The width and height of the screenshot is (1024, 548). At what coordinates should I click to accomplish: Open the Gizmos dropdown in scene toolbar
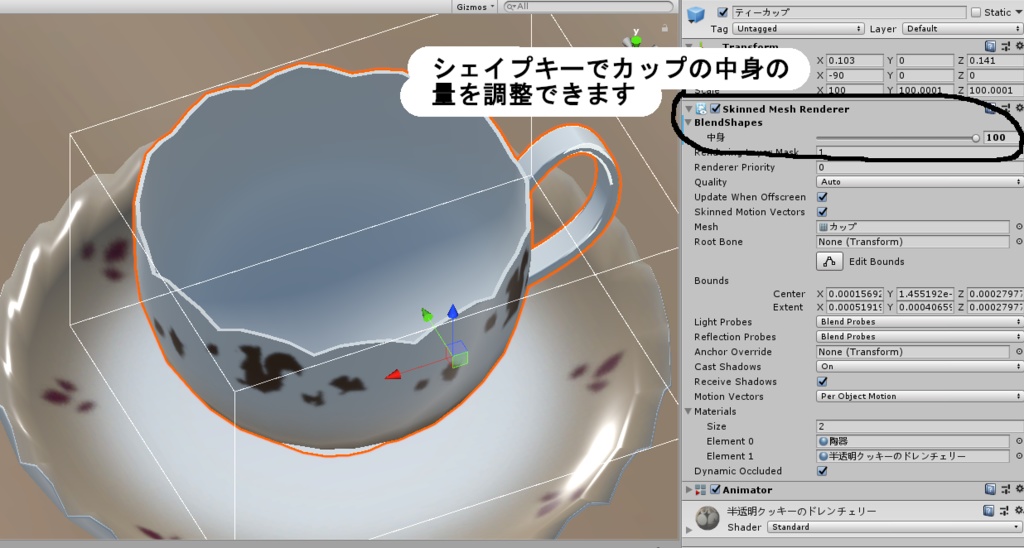pyautogui.click(x=475, y=7)
